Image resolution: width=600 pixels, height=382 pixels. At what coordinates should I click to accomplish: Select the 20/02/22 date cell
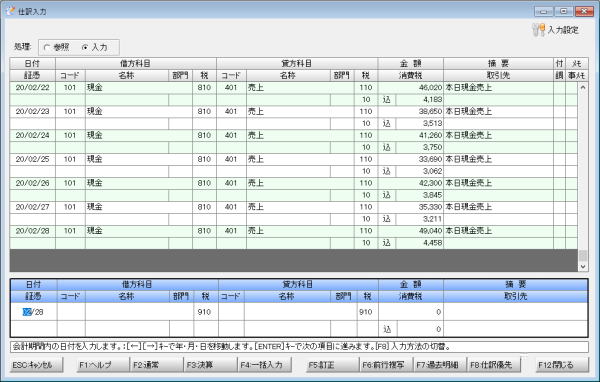coord(33,88)
